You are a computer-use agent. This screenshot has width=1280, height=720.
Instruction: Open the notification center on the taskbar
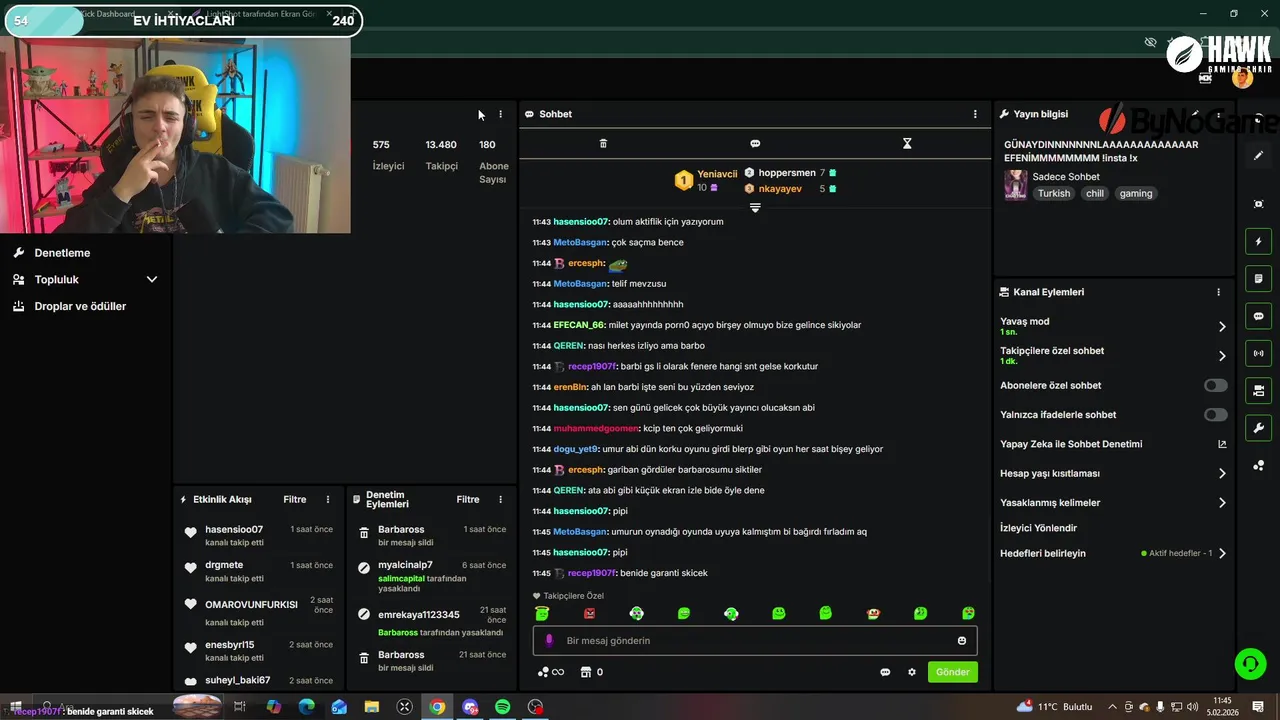[x=1258, y=707]
